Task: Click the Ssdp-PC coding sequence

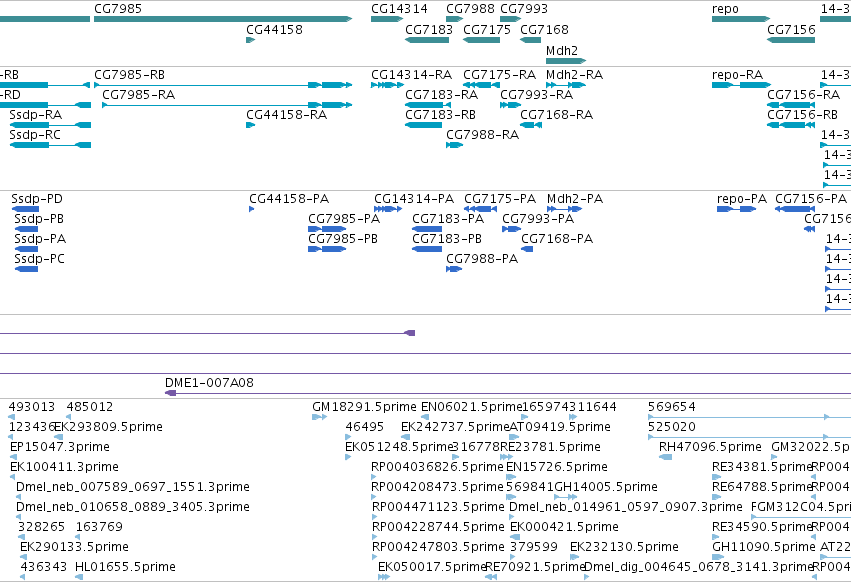Action: (x=26, y=269)
